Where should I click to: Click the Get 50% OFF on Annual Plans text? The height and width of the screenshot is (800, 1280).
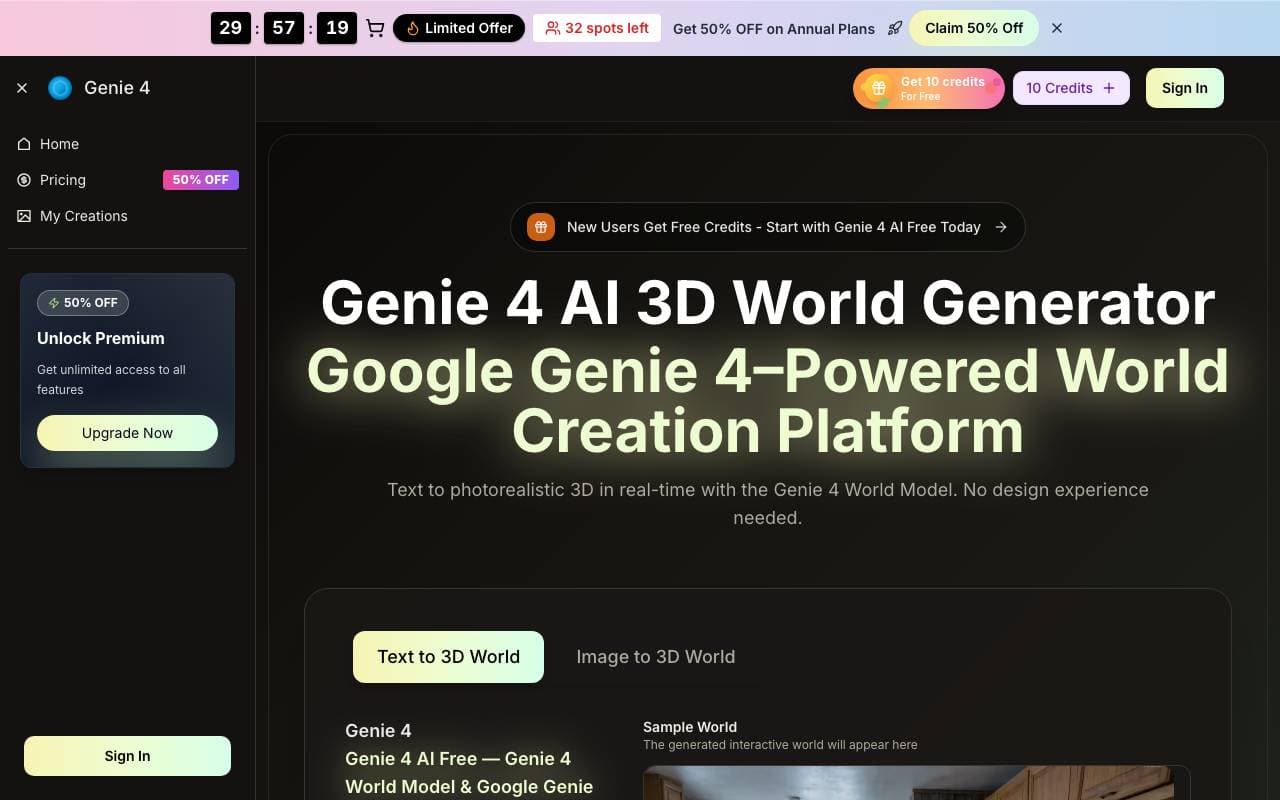[774, 28]
